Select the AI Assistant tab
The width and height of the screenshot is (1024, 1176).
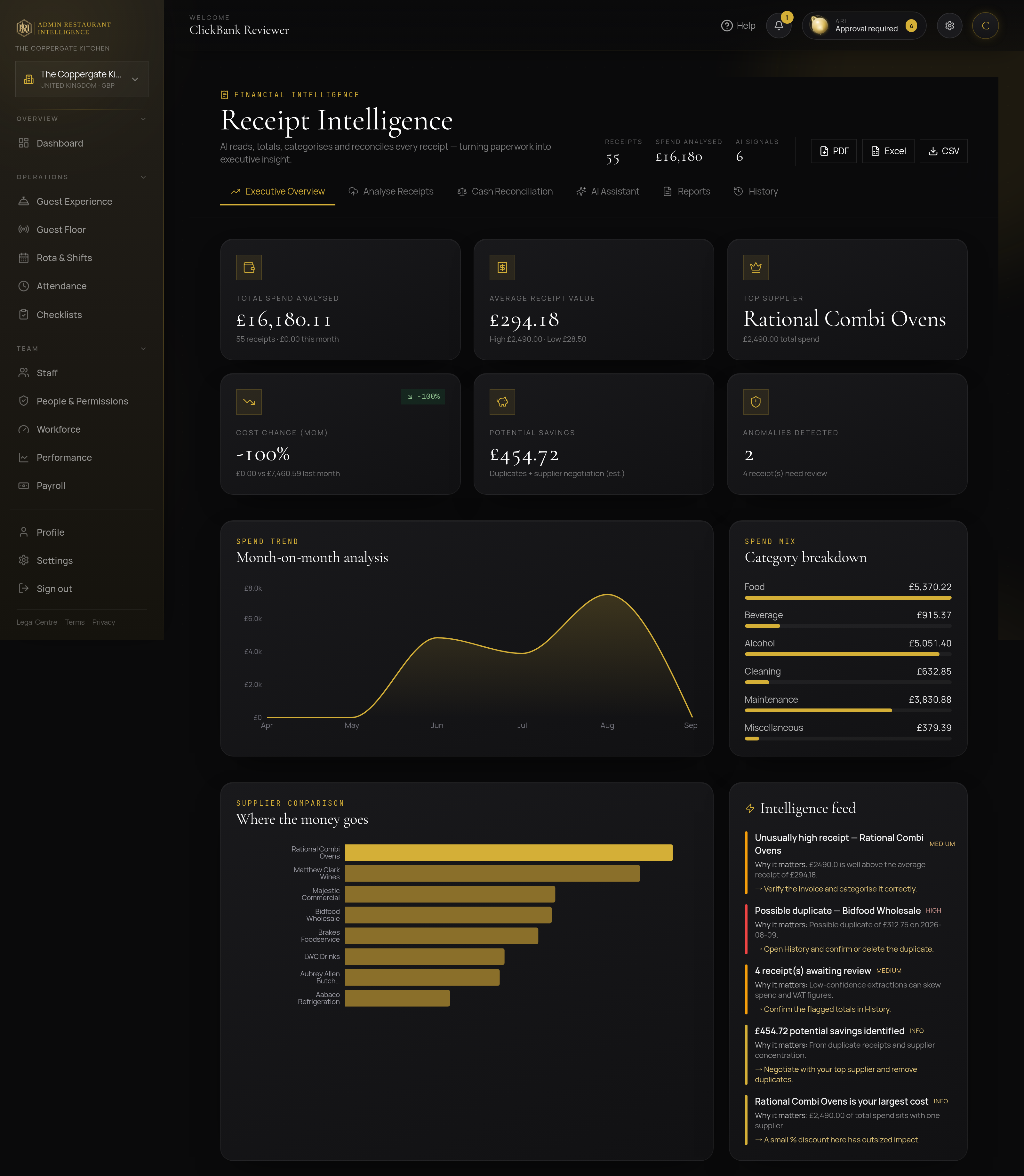[608, 191]
